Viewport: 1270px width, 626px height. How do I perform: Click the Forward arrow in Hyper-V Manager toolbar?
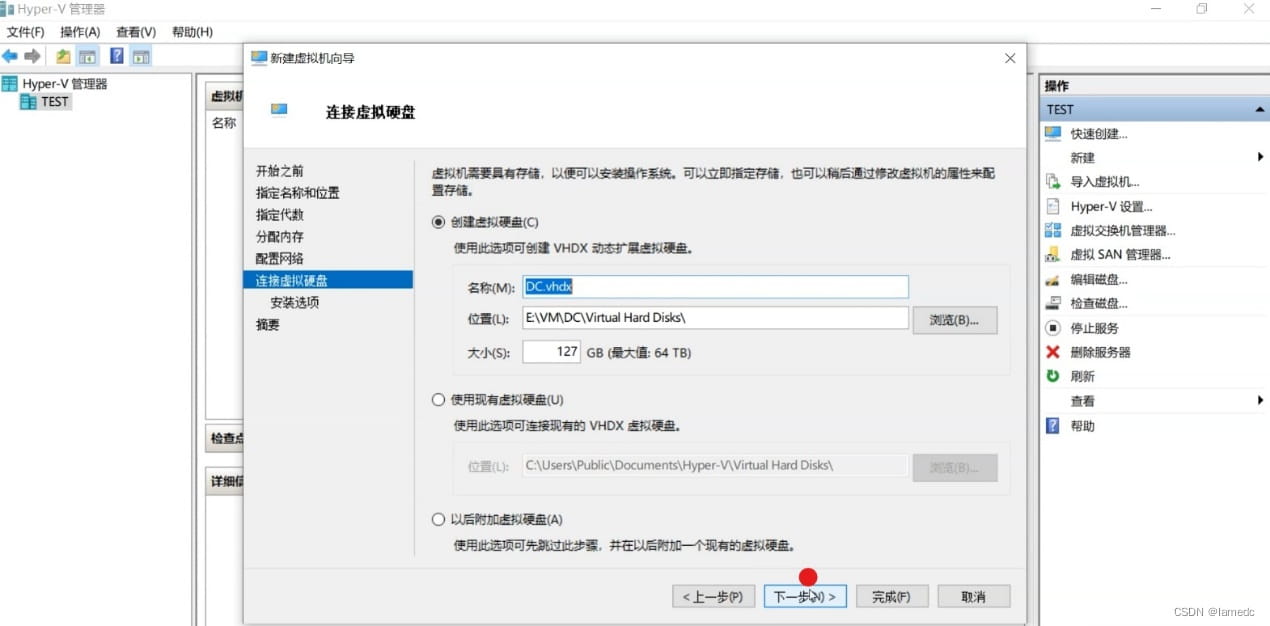32,56
